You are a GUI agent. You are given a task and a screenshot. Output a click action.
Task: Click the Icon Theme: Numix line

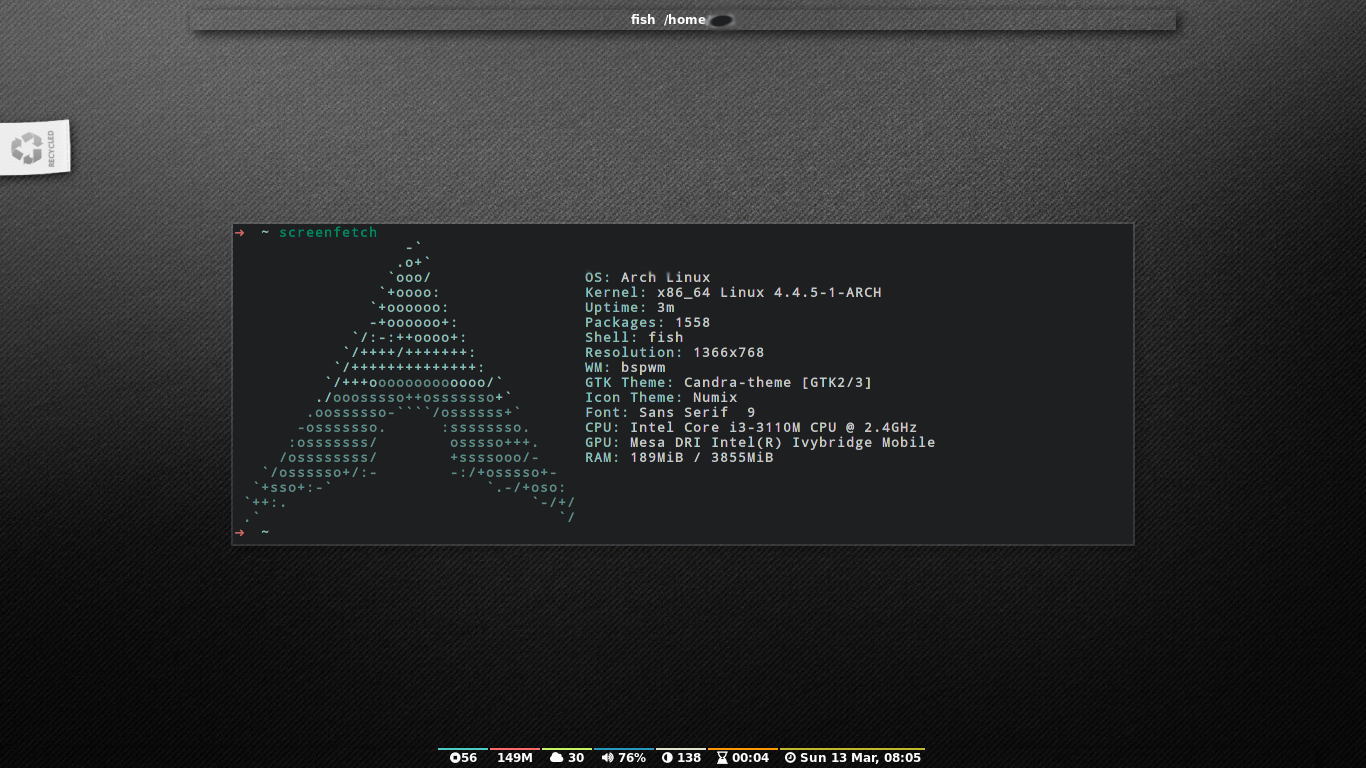tap(661, 397)
